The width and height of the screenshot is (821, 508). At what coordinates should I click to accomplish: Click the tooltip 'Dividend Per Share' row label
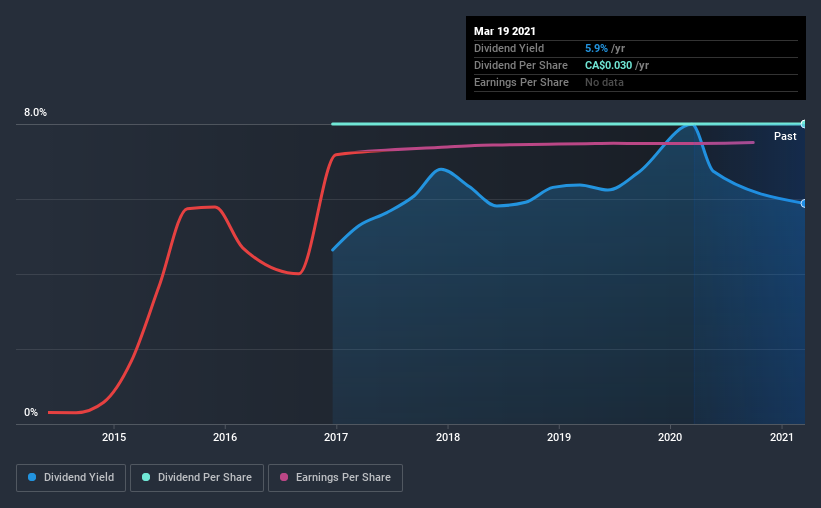(x=521, y=65)
